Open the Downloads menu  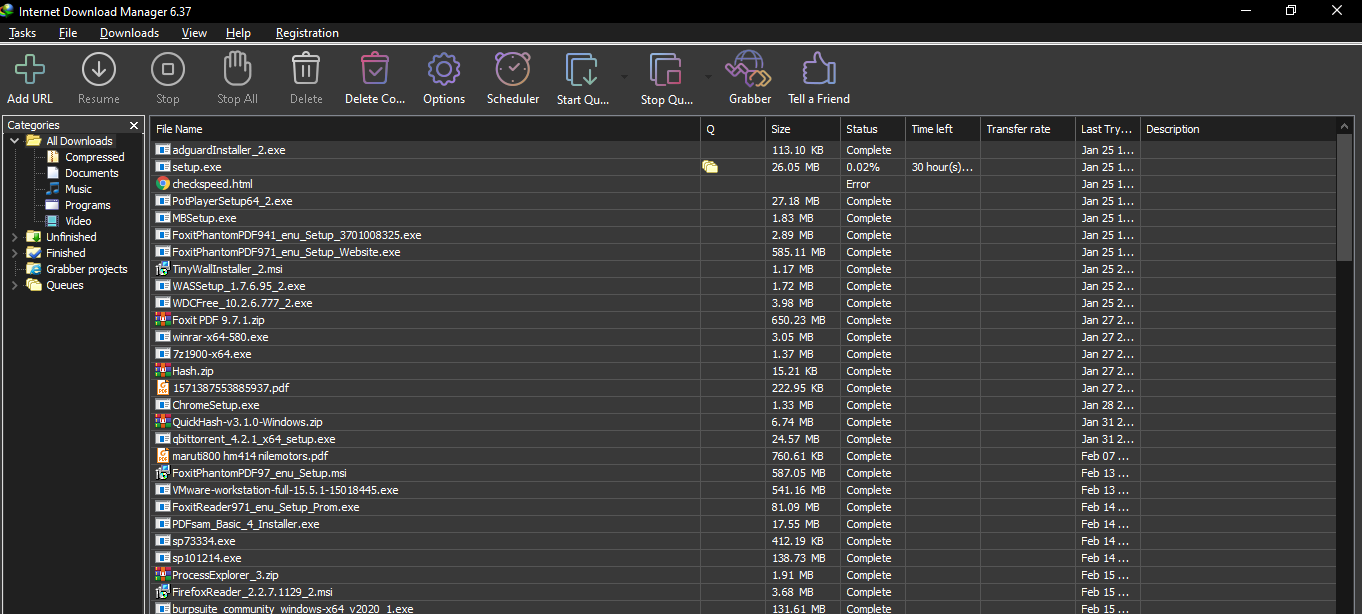click(x=129, y=33)
